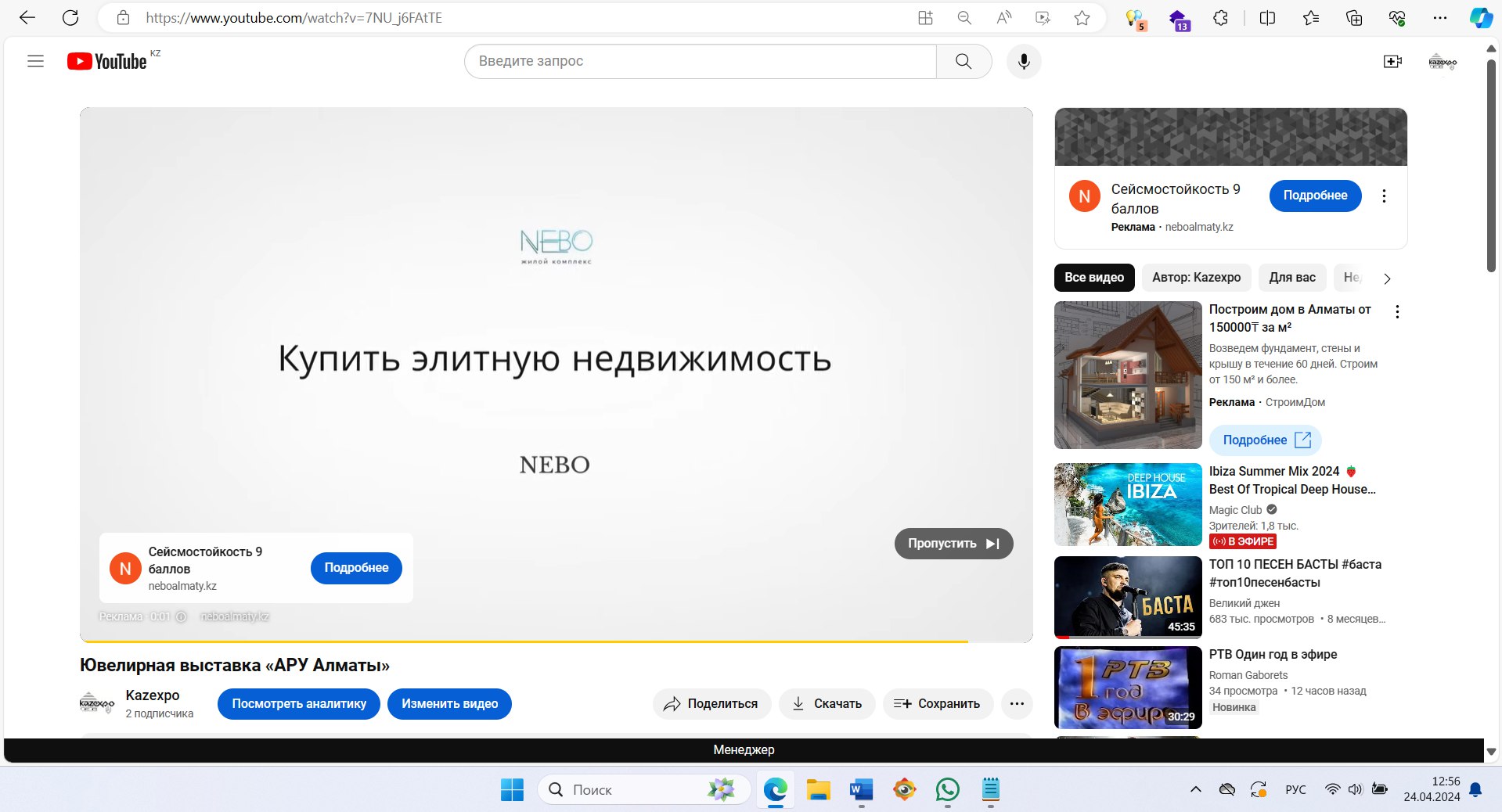Go to YouTube home via logo

point(107,61)
